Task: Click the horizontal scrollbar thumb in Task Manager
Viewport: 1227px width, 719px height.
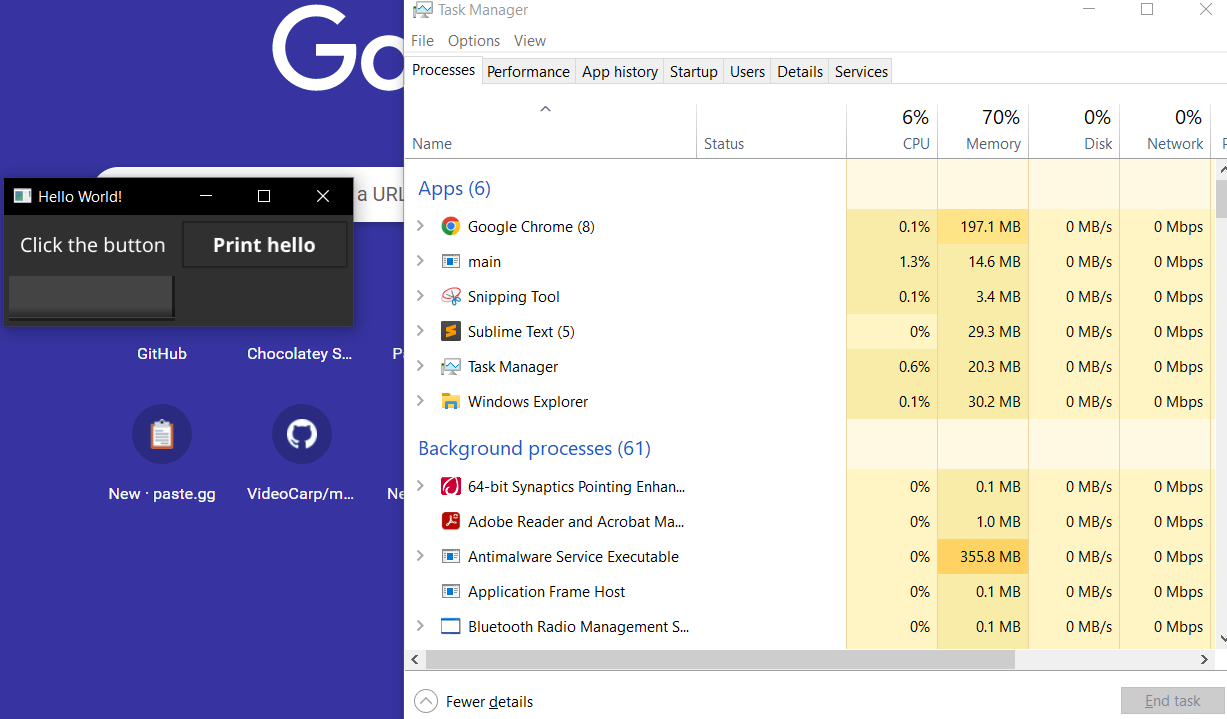Action: point(720,660)
